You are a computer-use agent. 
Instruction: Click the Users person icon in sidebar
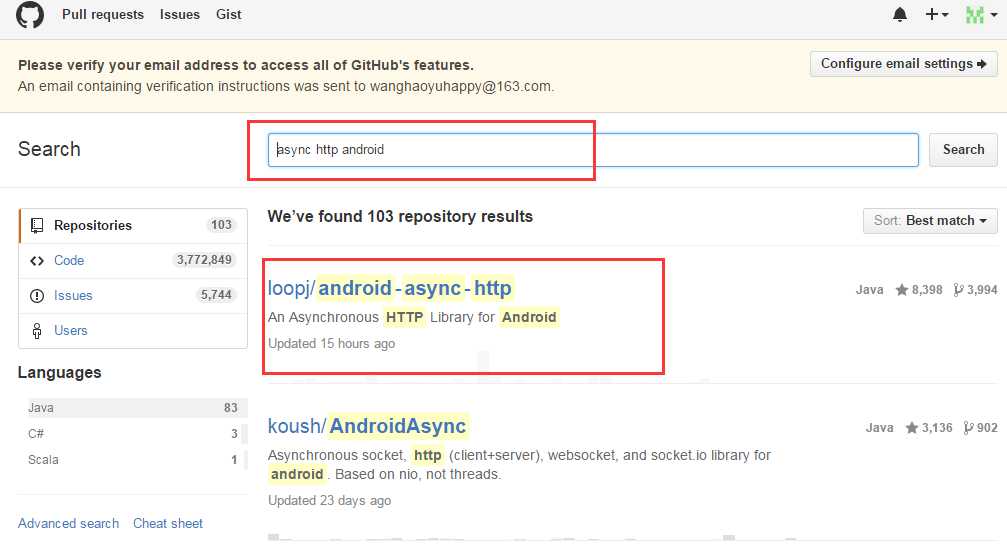[37, 331]
